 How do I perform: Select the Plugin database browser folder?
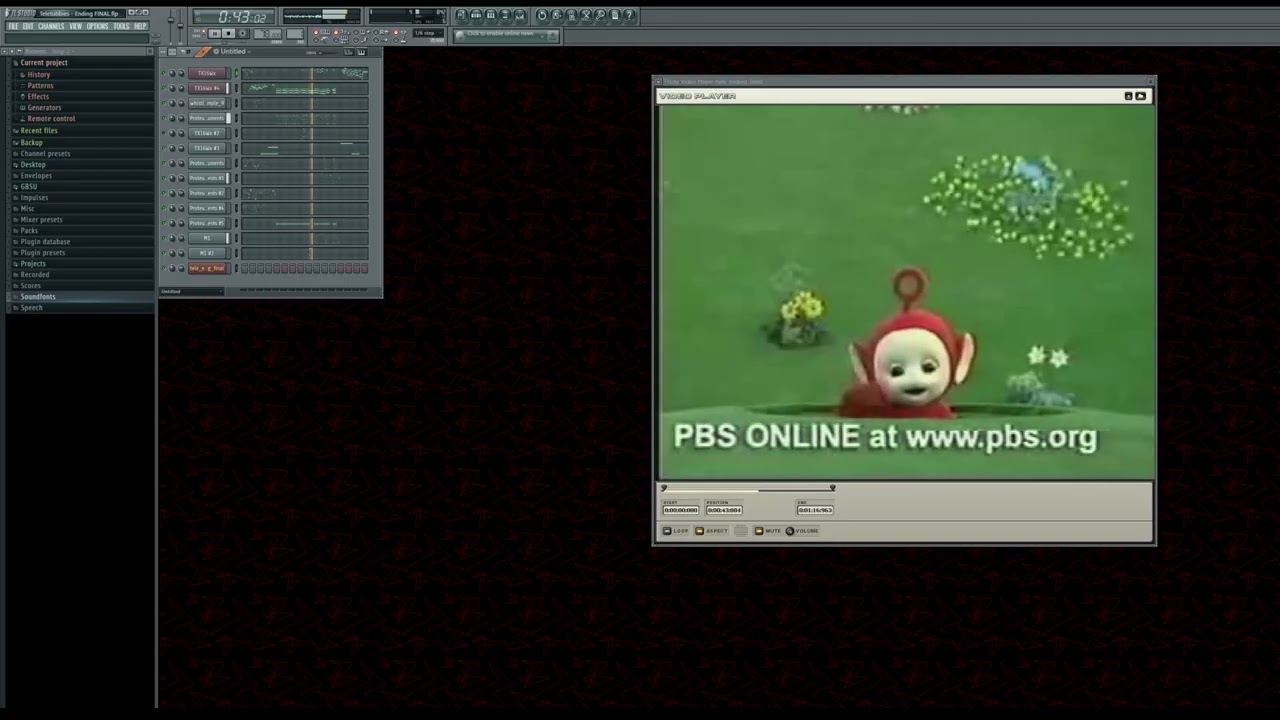[x=82, y=241]
